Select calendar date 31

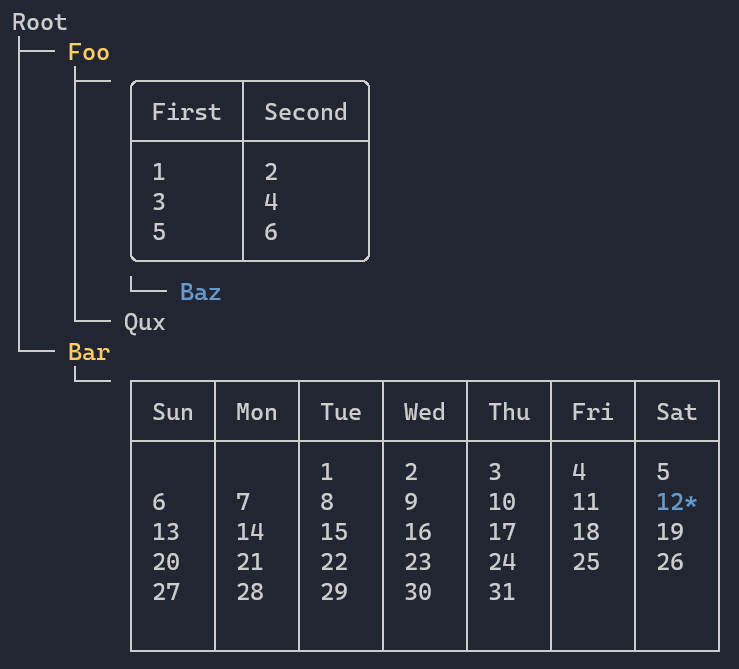pyautogui.click(x=502, y=592)
